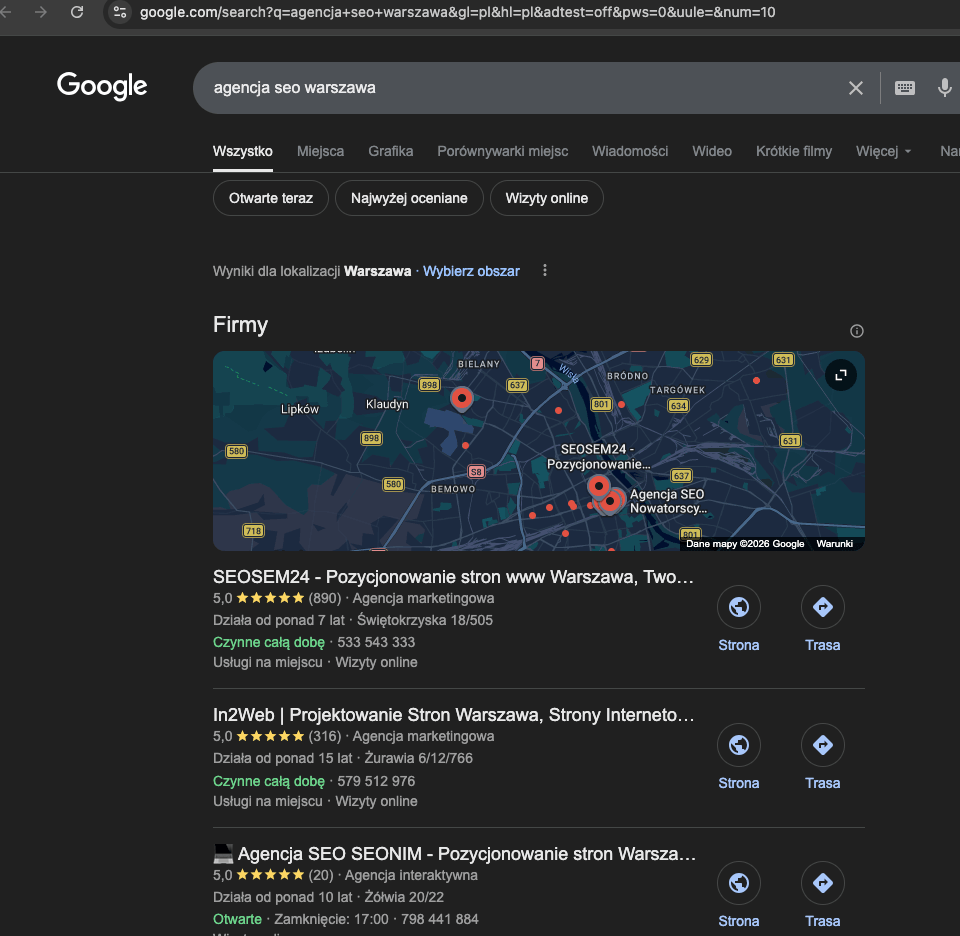Open SEOSEM24 website via Strona globe icon

click(739, 607)
